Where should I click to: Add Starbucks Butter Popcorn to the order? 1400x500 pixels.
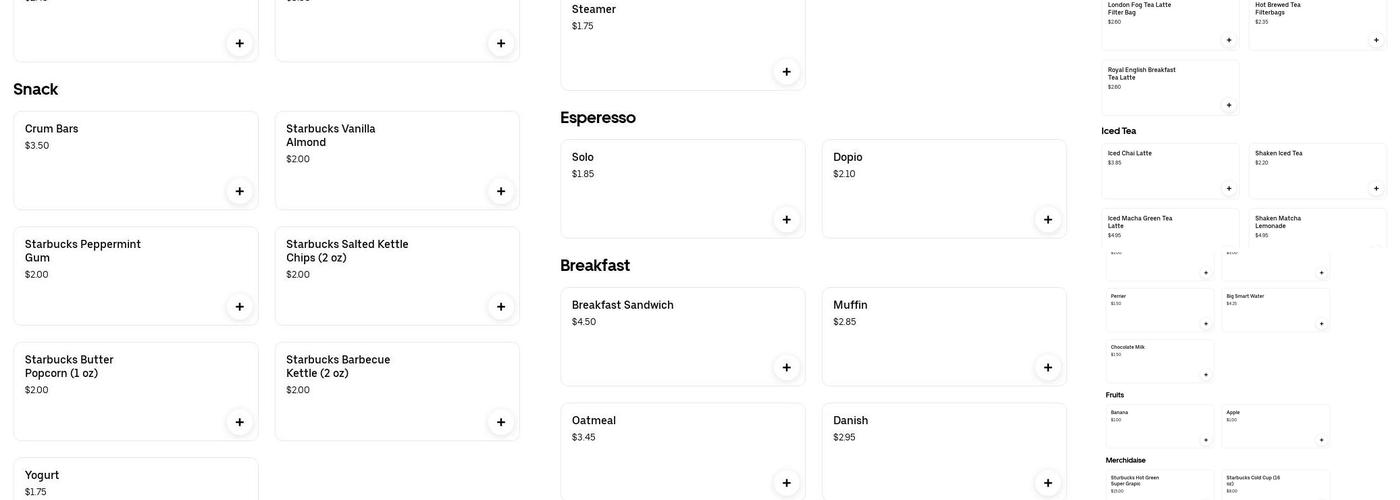coord(239,422)
